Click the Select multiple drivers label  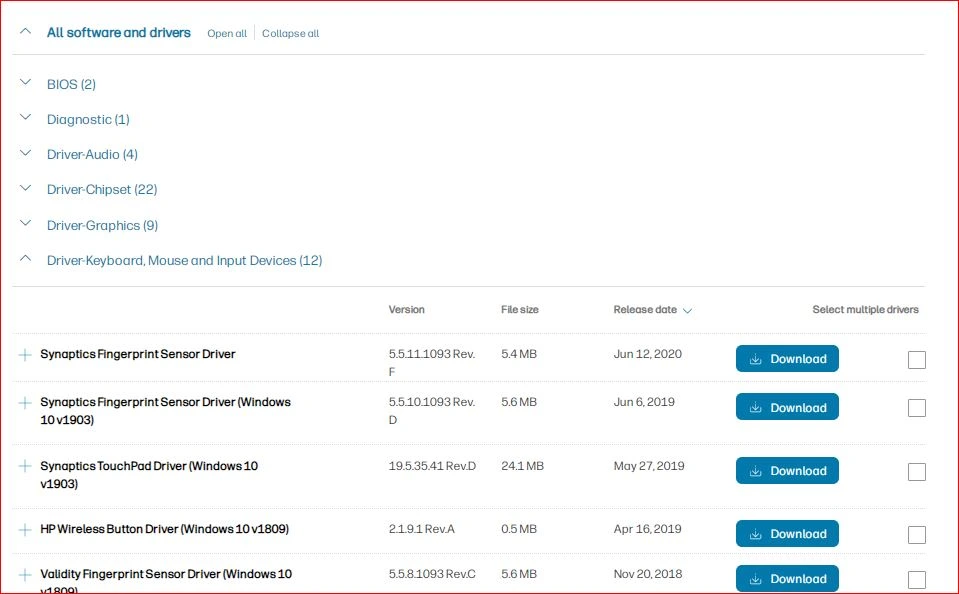(x=865, y=310)
